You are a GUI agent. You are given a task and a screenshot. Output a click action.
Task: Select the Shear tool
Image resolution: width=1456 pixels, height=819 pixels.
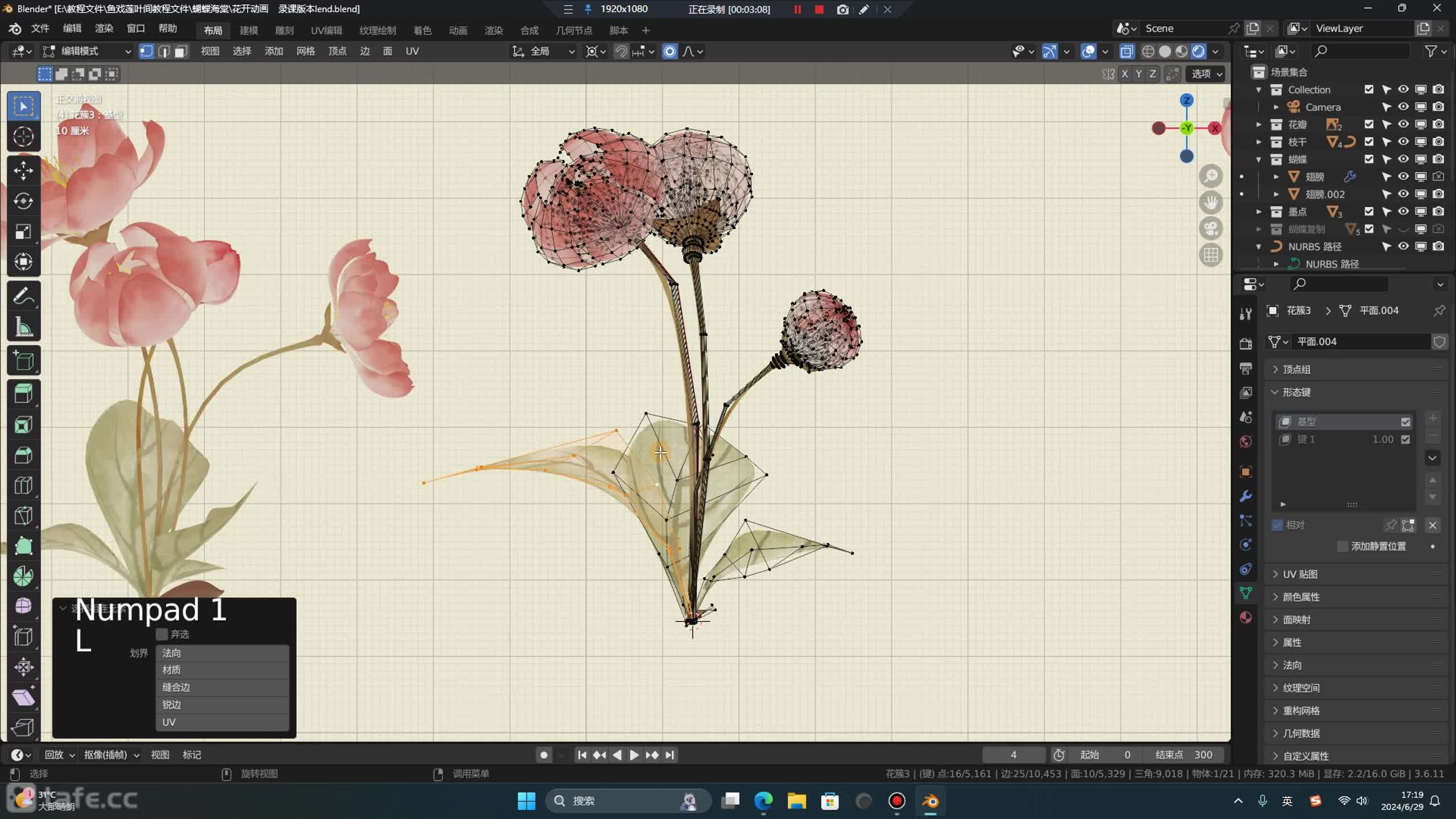point(23,697)
